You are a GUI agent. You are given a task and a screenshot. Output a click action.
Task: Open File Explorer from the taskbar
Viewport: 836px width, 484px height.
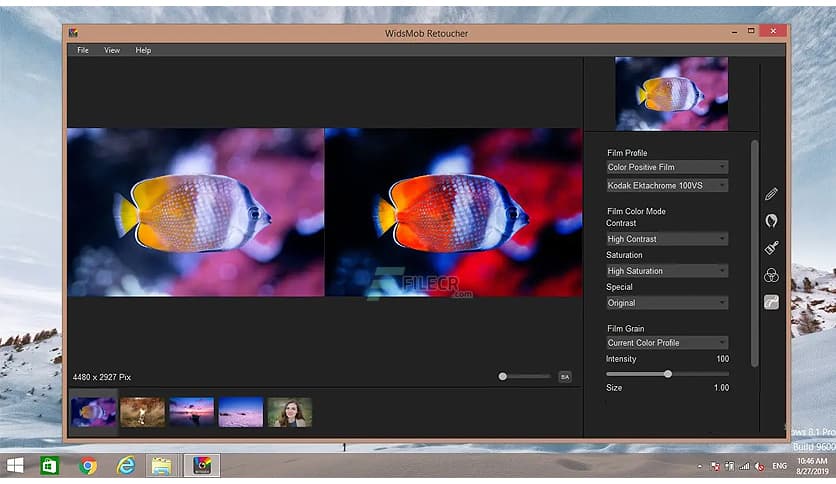tap(162, 466)
